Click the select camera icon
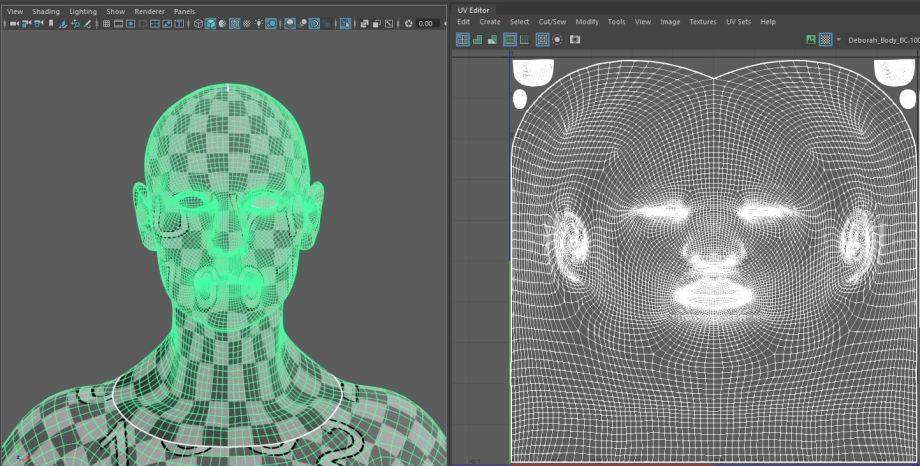This screenshot has height=466, width=920. (x=14, y=23)
